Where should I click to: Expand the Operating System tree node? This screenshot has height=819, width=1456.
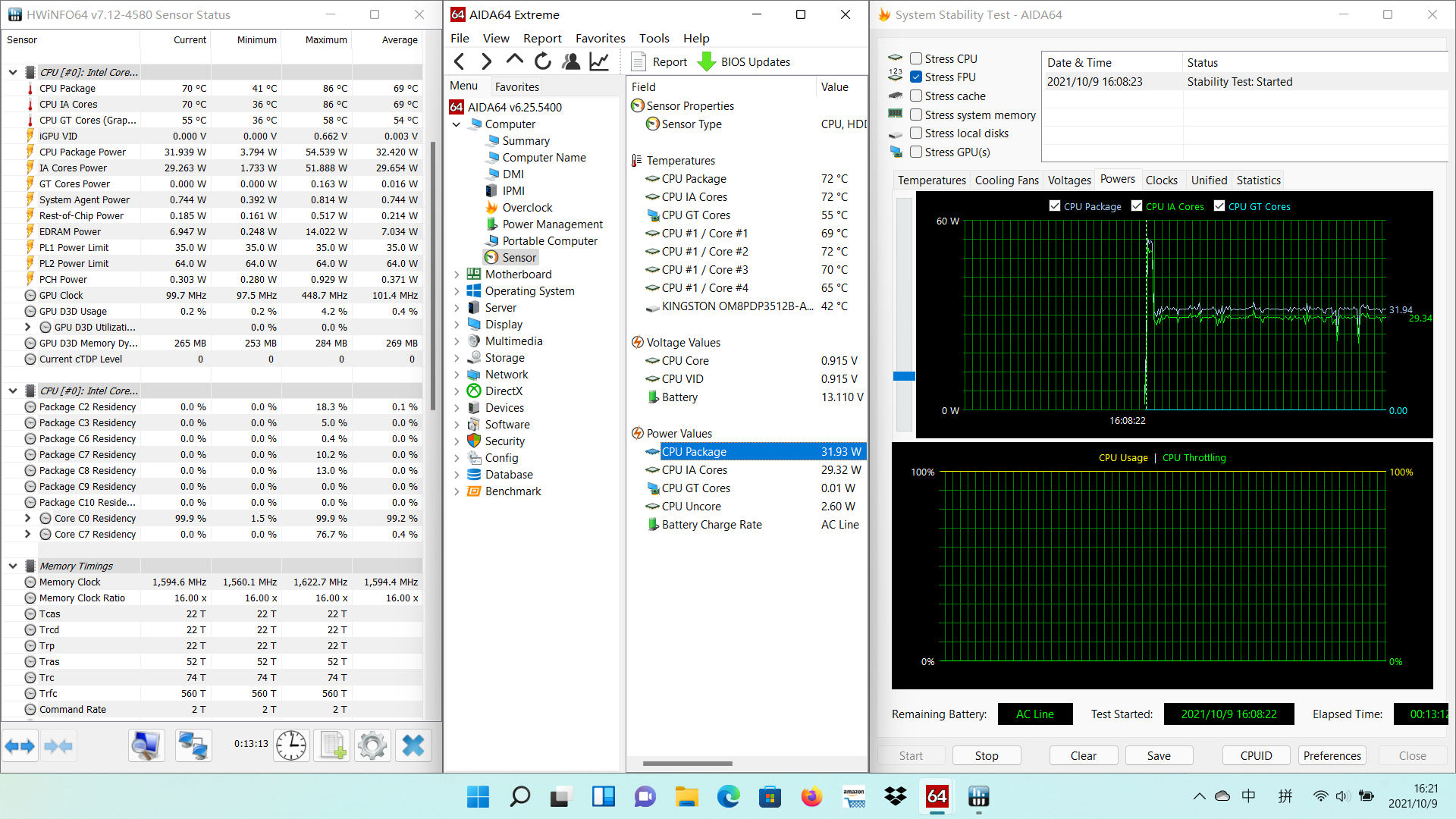pyautogui.click(x=457, y=291)
